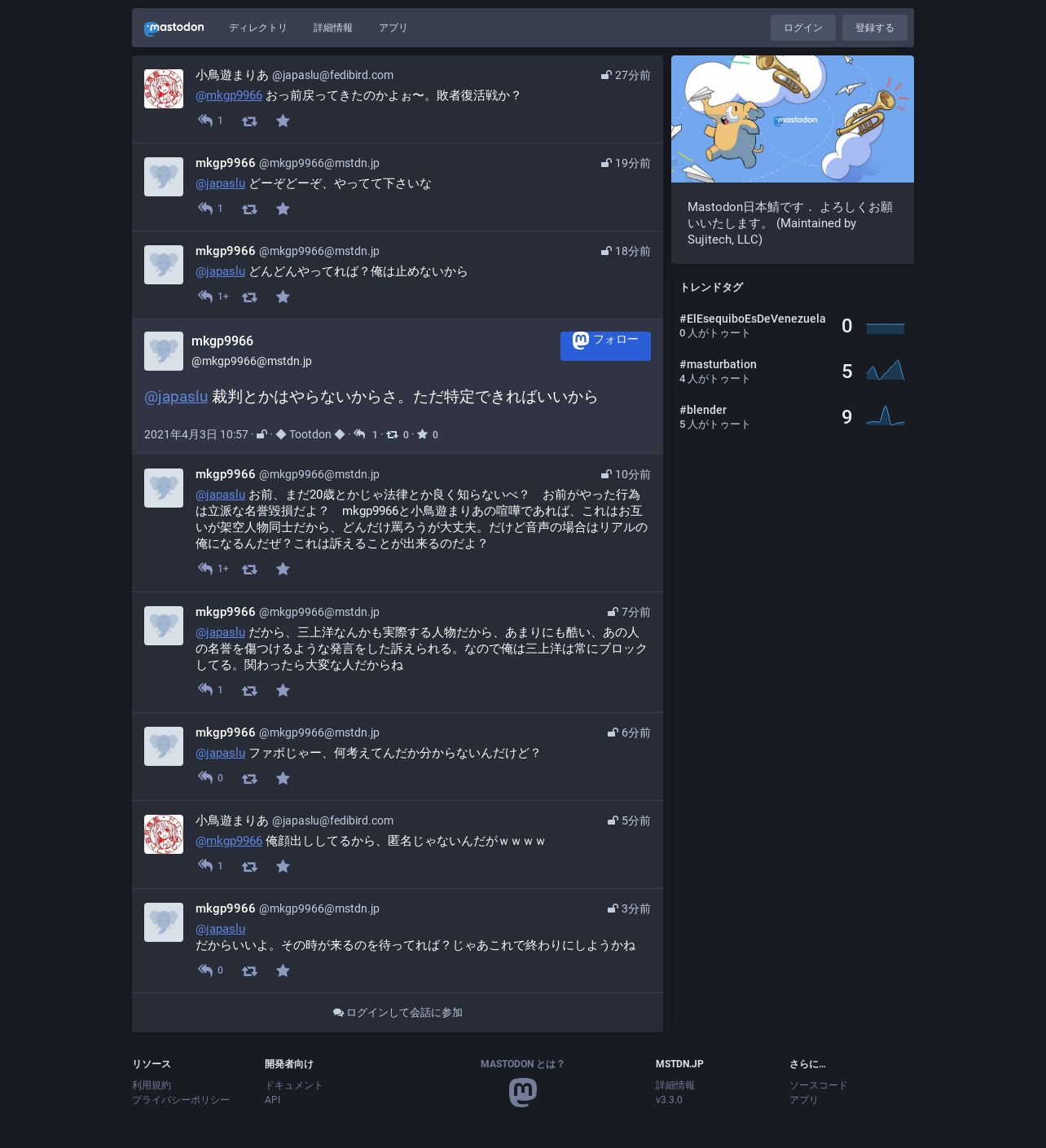
Task: Open 詳細情報 in the top navigation
Action: 333,28
